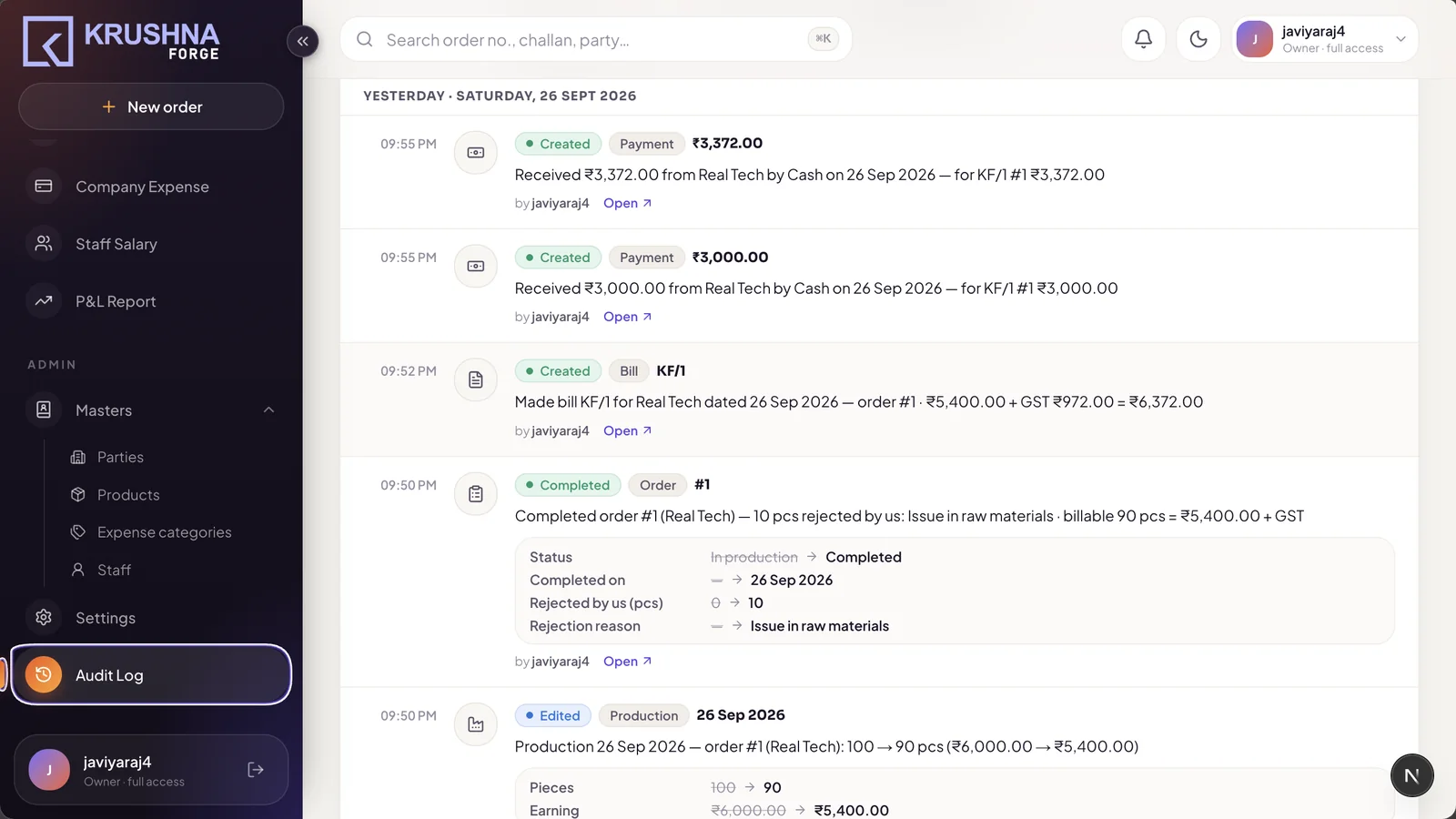Click the round N button at bottom right
This screenshot has height=819, width=1456.
(1411, 775)
